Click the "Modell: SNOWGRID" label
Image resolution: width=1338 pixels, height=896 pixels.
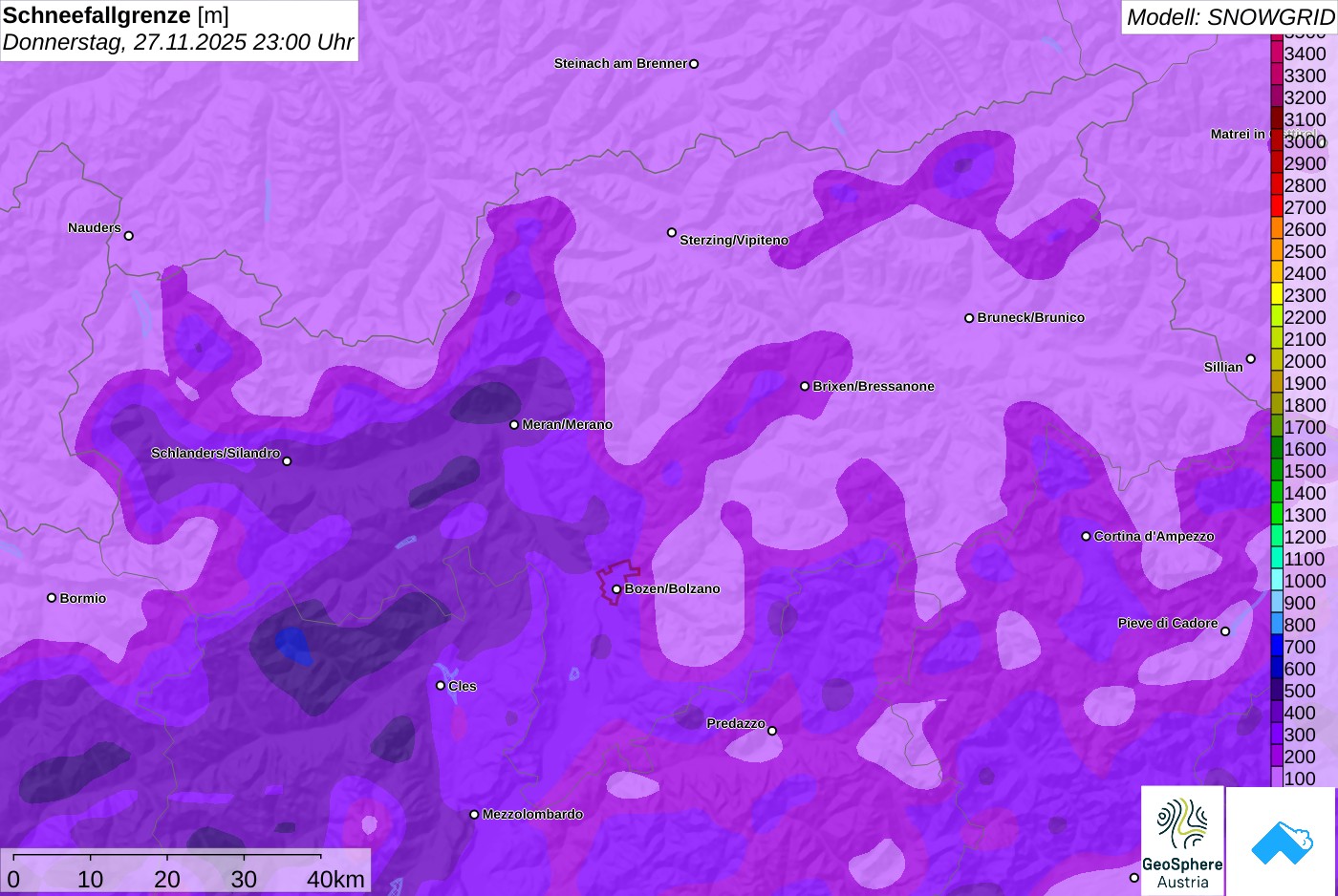1230,17
